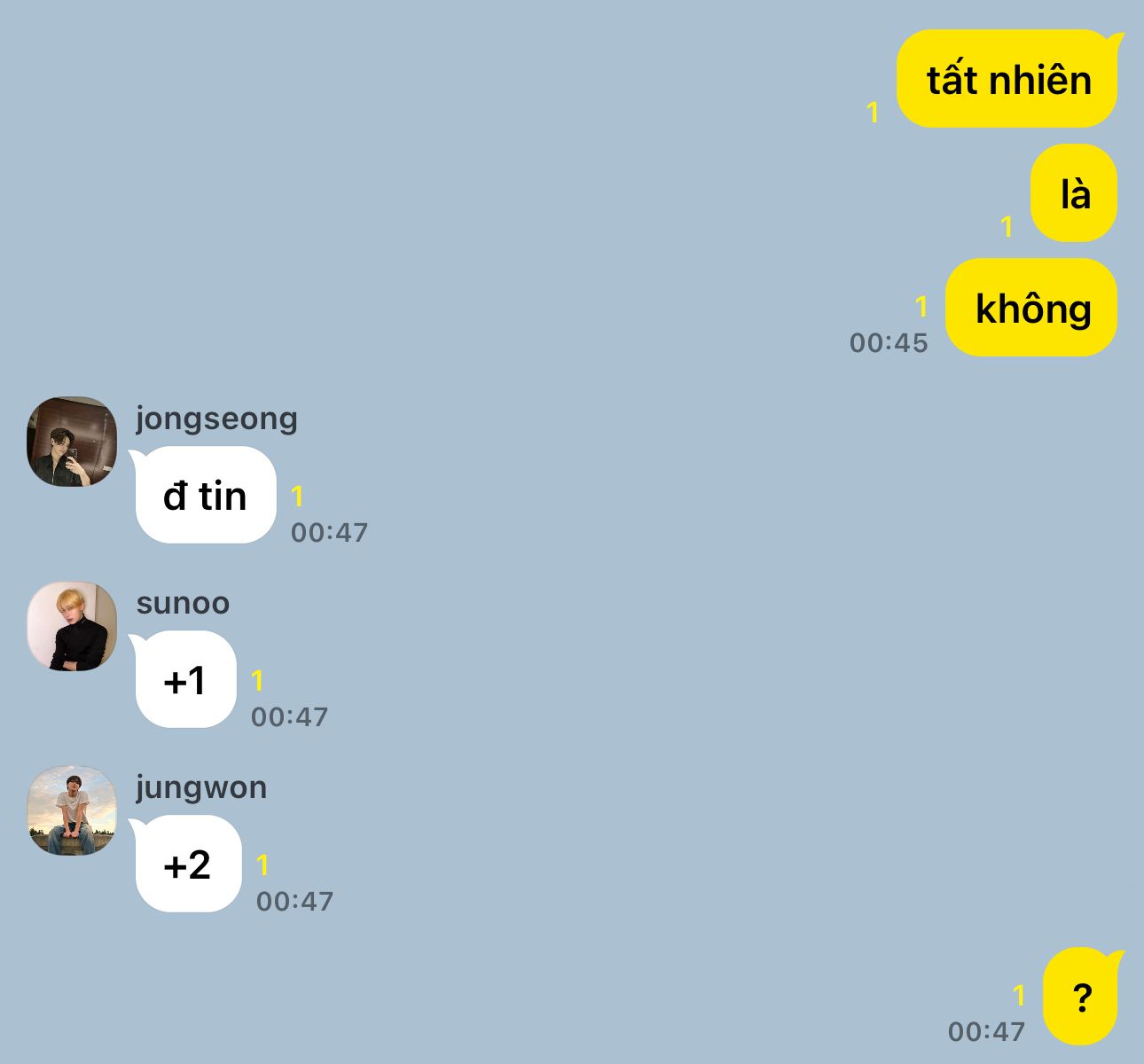Tap the 00:47 timestamp next to '?'
The width and height of the screenshot is (1144, 1064).
[986, 1032]
